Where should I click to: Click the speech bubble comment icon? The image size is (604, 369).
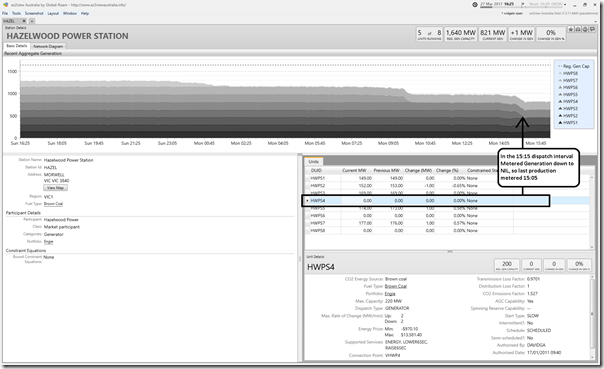coord(592,30)
